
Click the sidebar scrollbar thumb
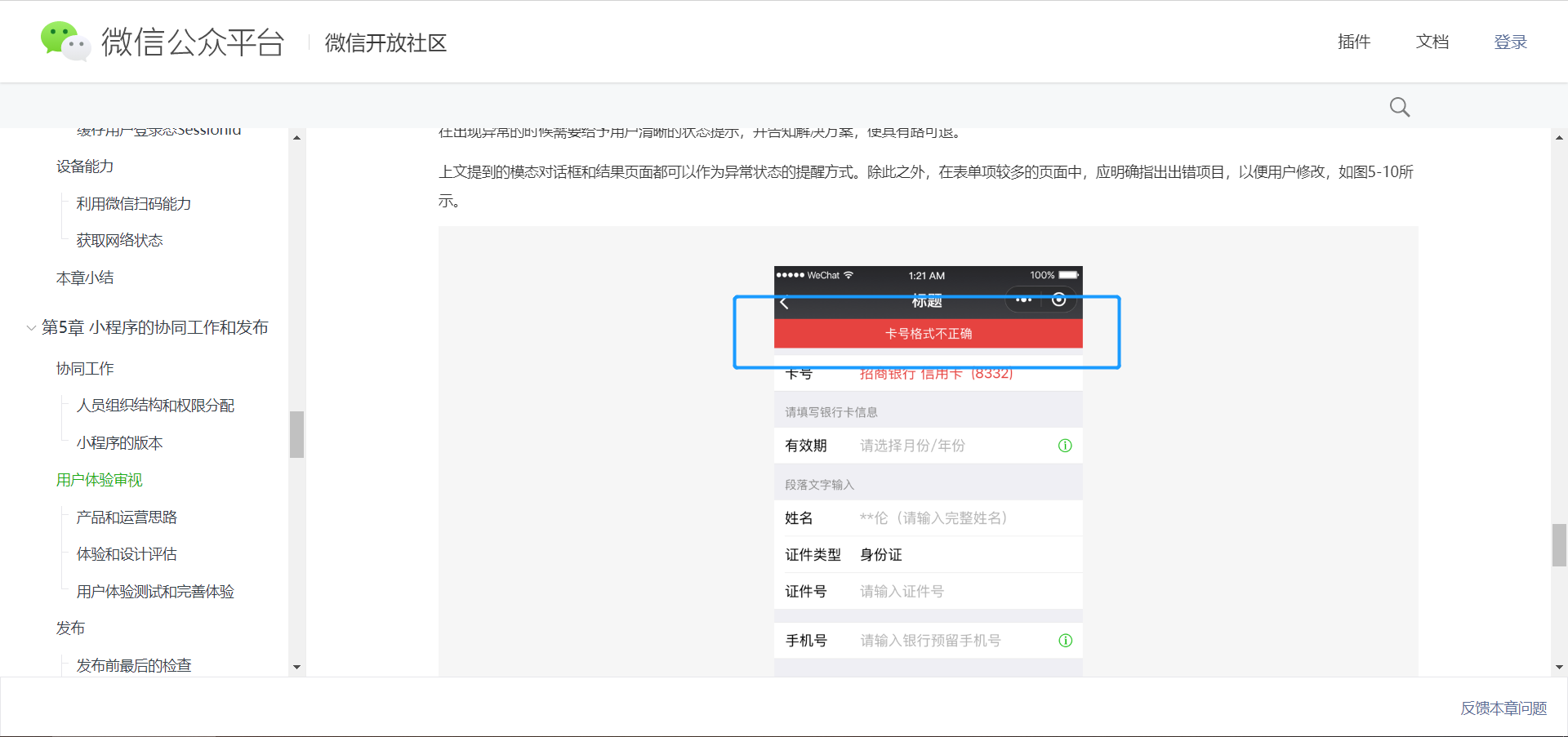click(x=296, y=434)
